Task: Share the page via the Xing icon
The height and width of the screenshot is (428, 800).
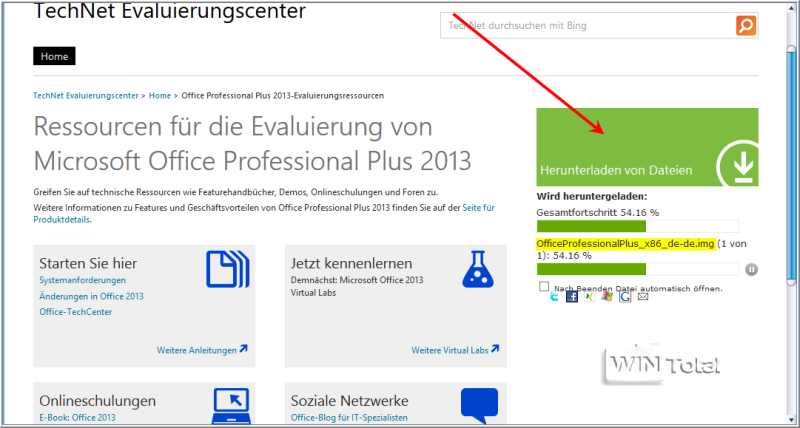Action: coord(590,296)
